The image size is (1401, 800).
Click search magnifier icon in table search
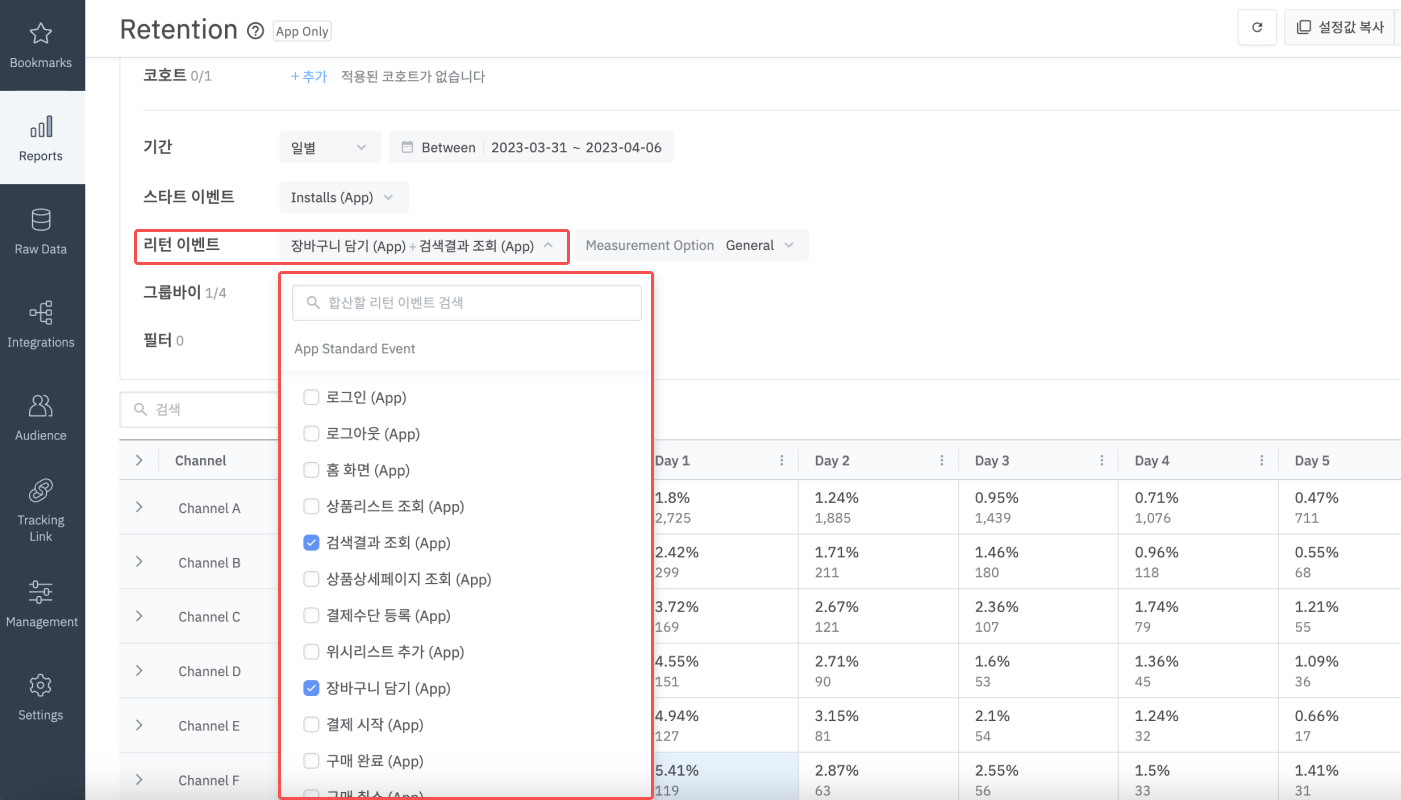coord(141,410)
